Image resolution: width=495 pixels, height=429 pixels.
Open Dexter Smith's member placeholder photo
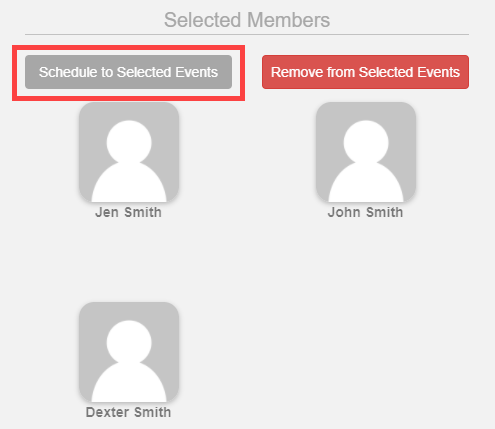coord(129,352)
